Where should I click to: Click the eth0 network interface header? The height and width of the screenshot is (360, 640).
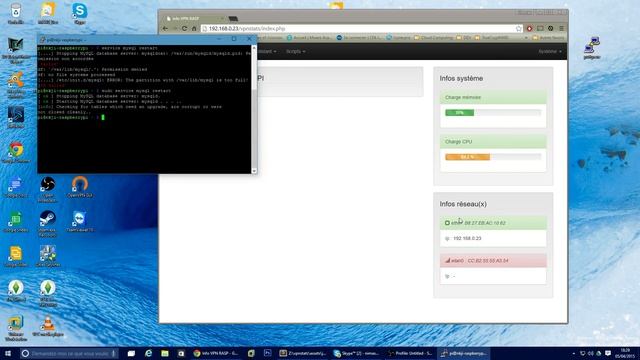(x=493, y=223)
